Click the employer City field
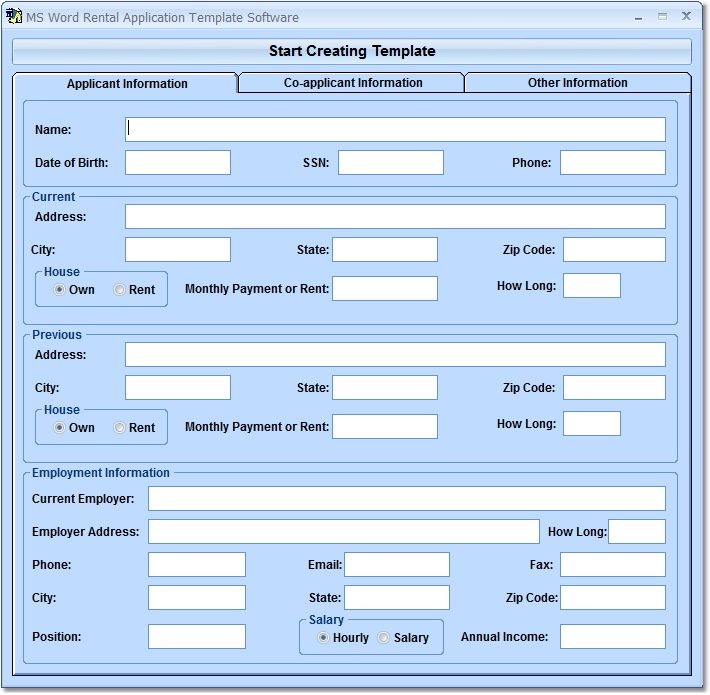710x695 pixels. 197,598
